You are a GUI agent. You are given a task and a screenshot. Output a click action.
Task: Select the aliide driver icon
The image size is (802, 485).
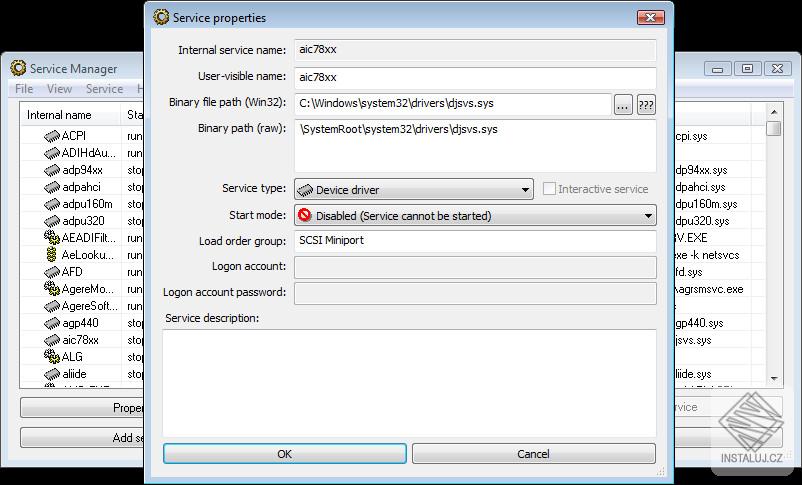coord(52,374)
